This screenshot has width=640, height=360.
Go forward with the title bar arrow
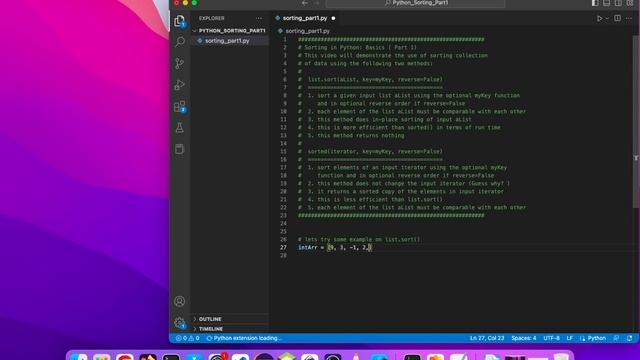(317, 3)
